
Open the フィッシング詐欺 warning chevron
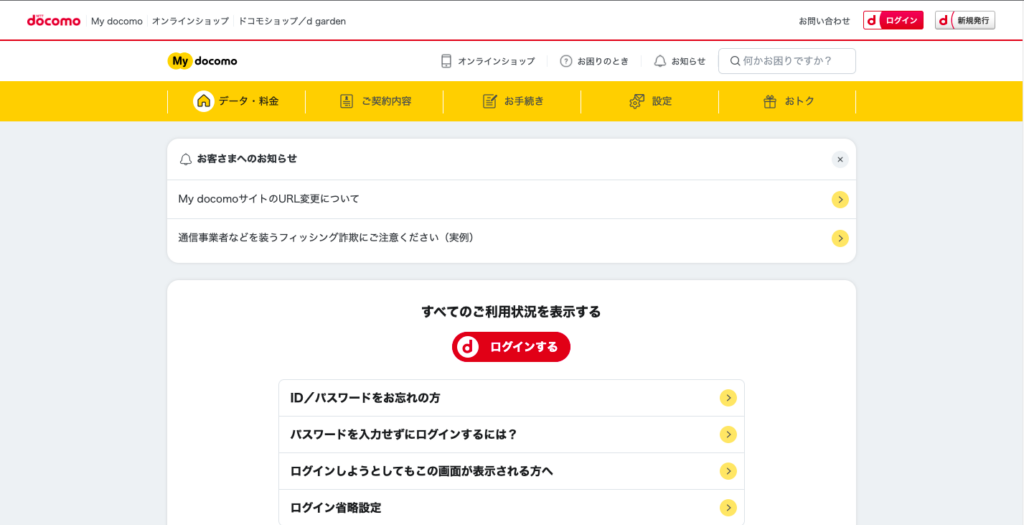[840, 238]
